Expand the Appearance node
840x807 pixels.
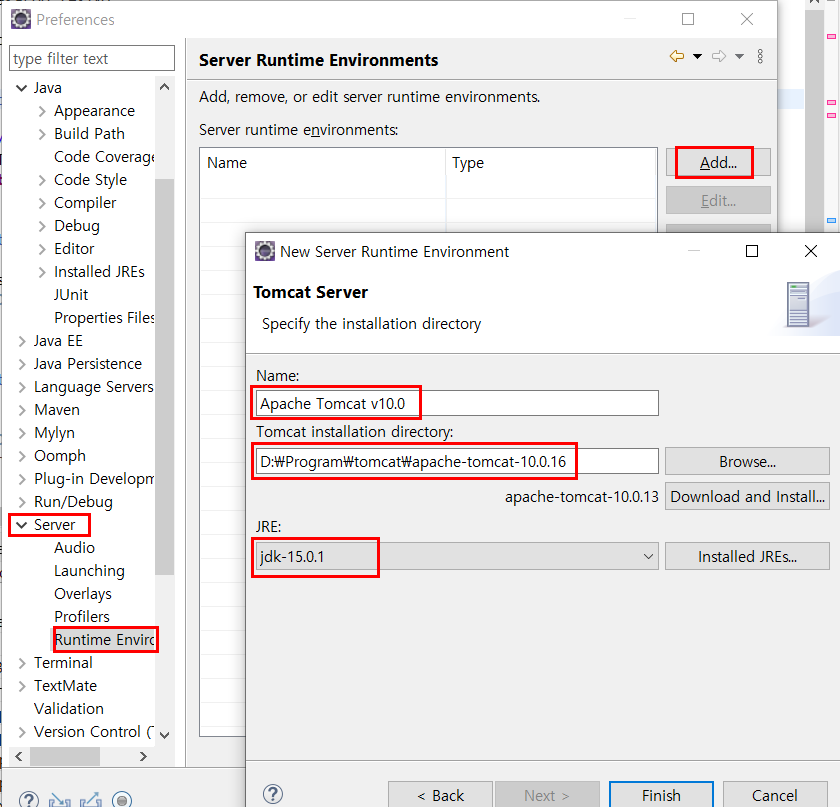click(42, 111)
